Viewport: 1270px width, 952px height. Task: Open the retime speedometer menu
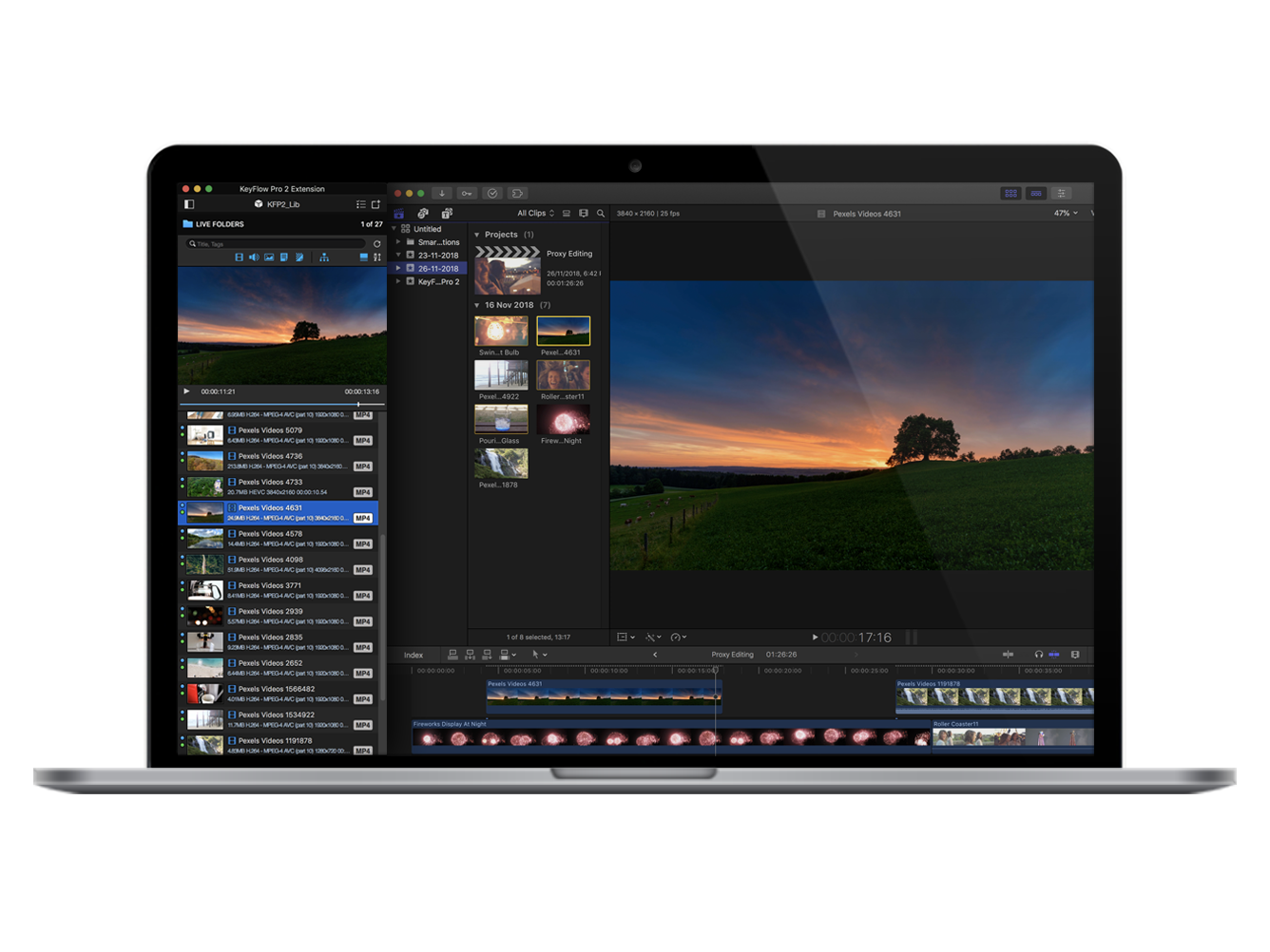(x=679, y=638)
